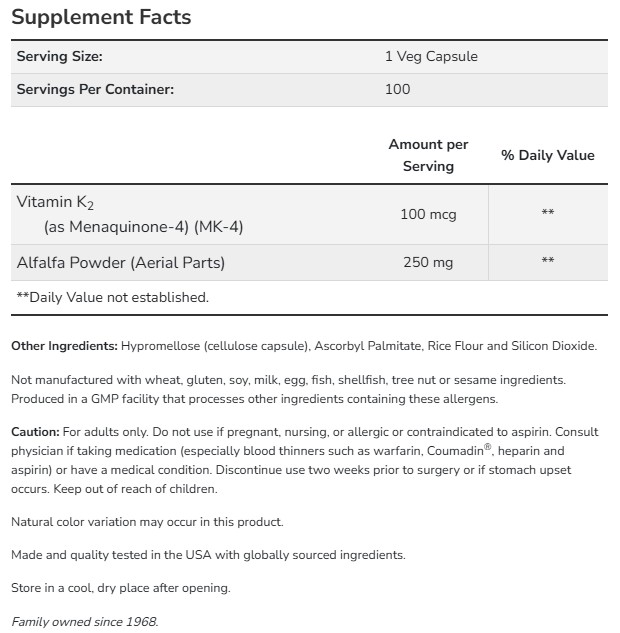Click the Amount per Serving column header

pos(428,155)
